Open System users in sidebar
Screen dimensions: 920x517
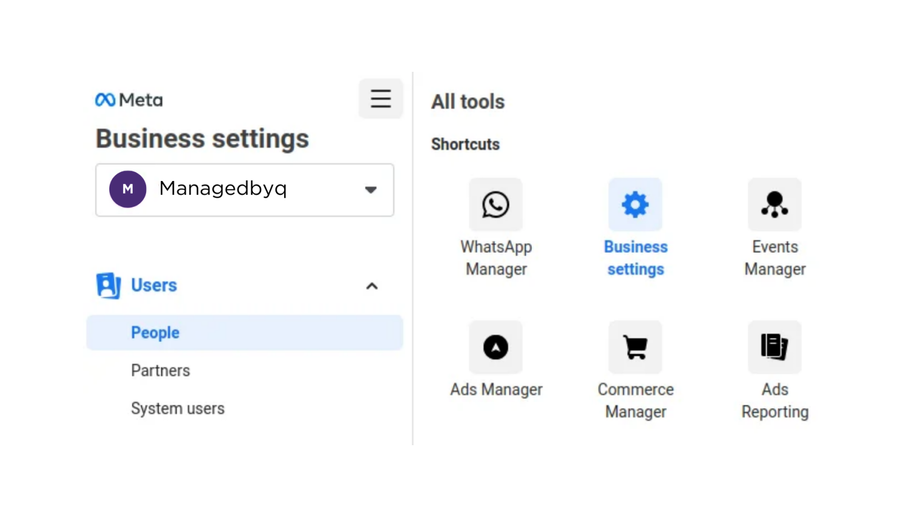click(x=178, y=409)
